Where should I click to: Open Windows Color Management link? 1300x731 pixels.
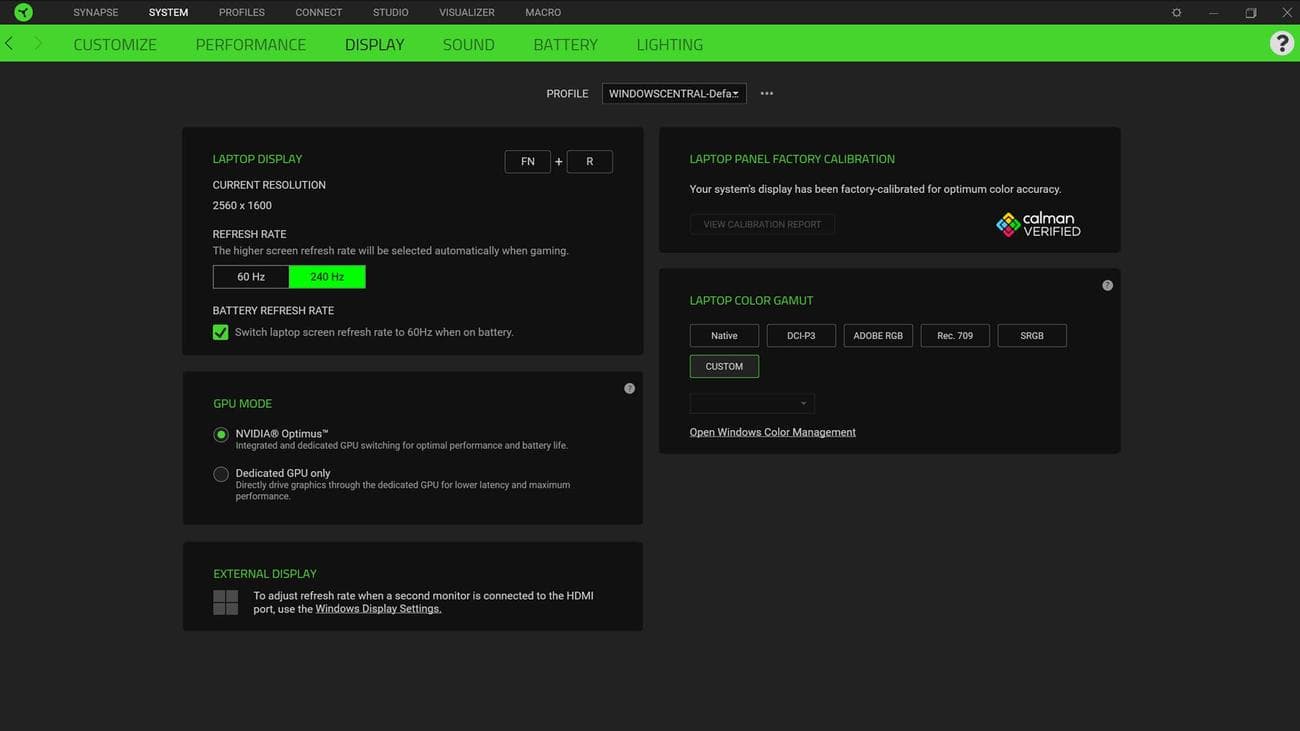pyautogui.click(x=772, y=431)
